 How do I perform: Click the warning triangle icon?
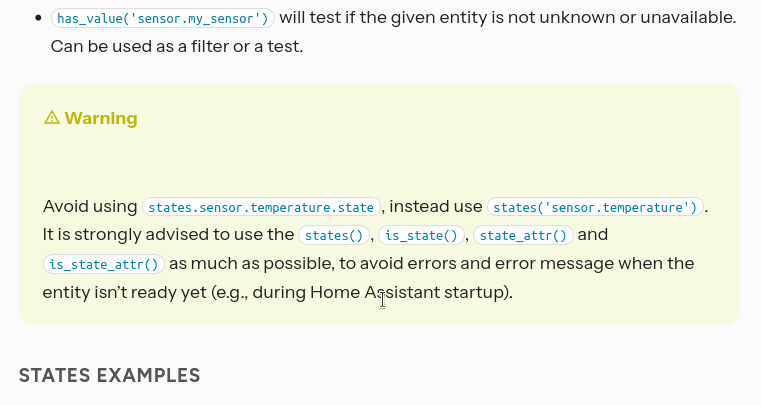(x=52, y=118)
